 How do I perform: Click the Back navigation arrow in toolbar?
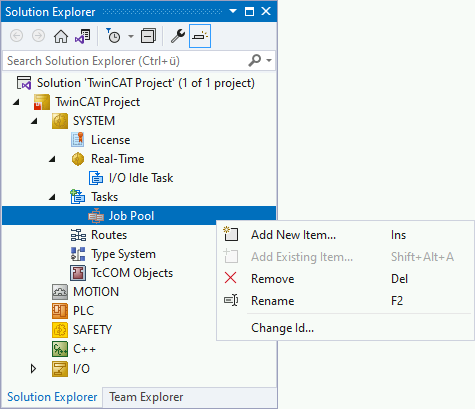[16, 36]
